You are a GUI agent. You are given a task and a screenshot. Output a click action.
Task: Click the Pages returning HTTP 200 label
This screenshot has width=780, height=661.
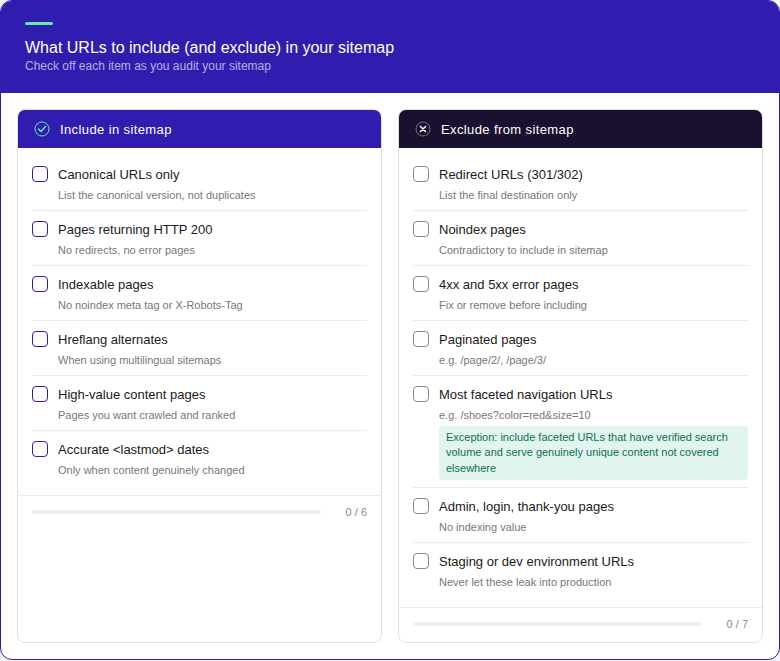click(135, 230)
